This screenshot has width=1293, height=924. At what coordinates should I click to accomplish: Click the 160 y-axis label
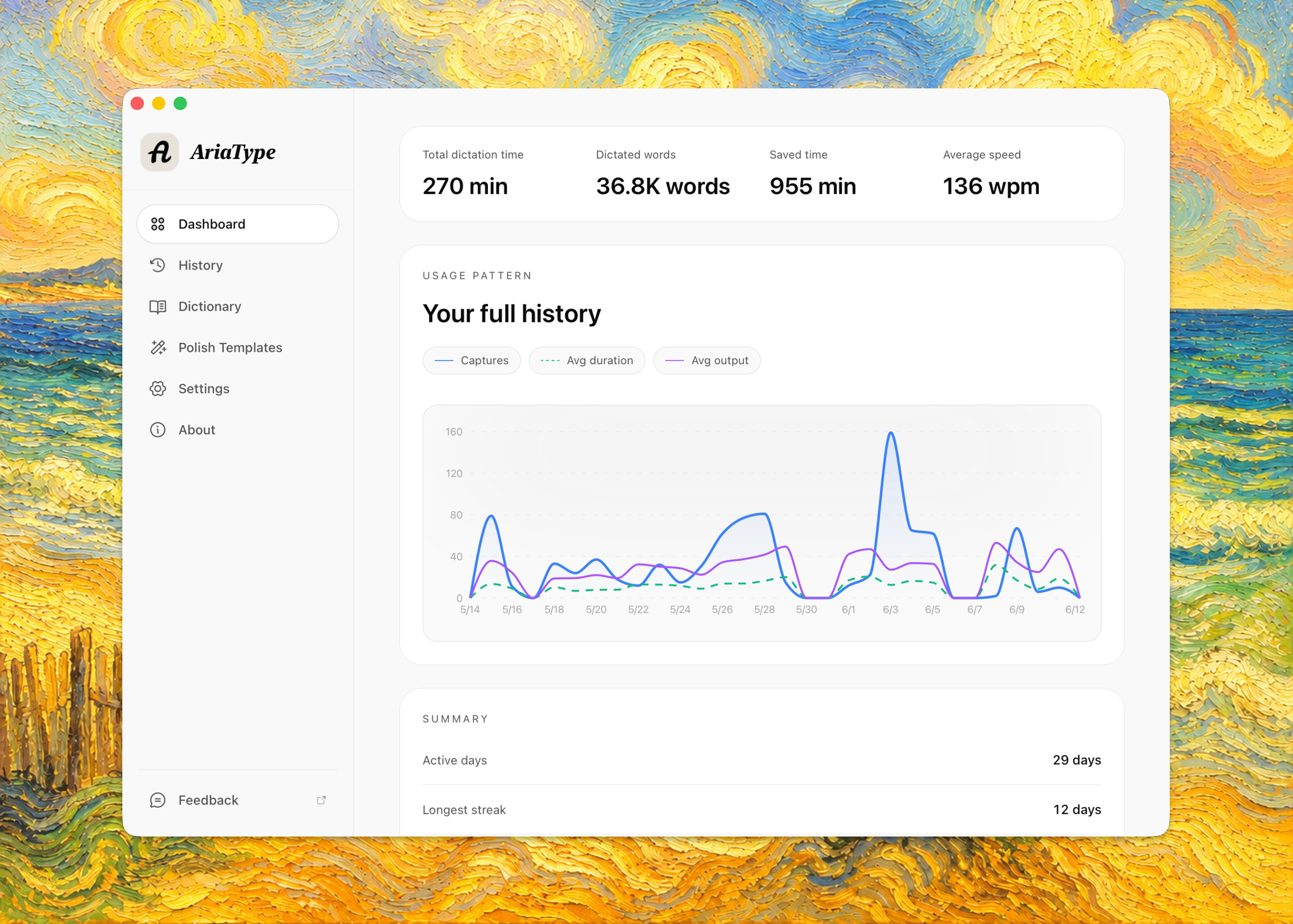pyautogui.click(x=454, y=432)
